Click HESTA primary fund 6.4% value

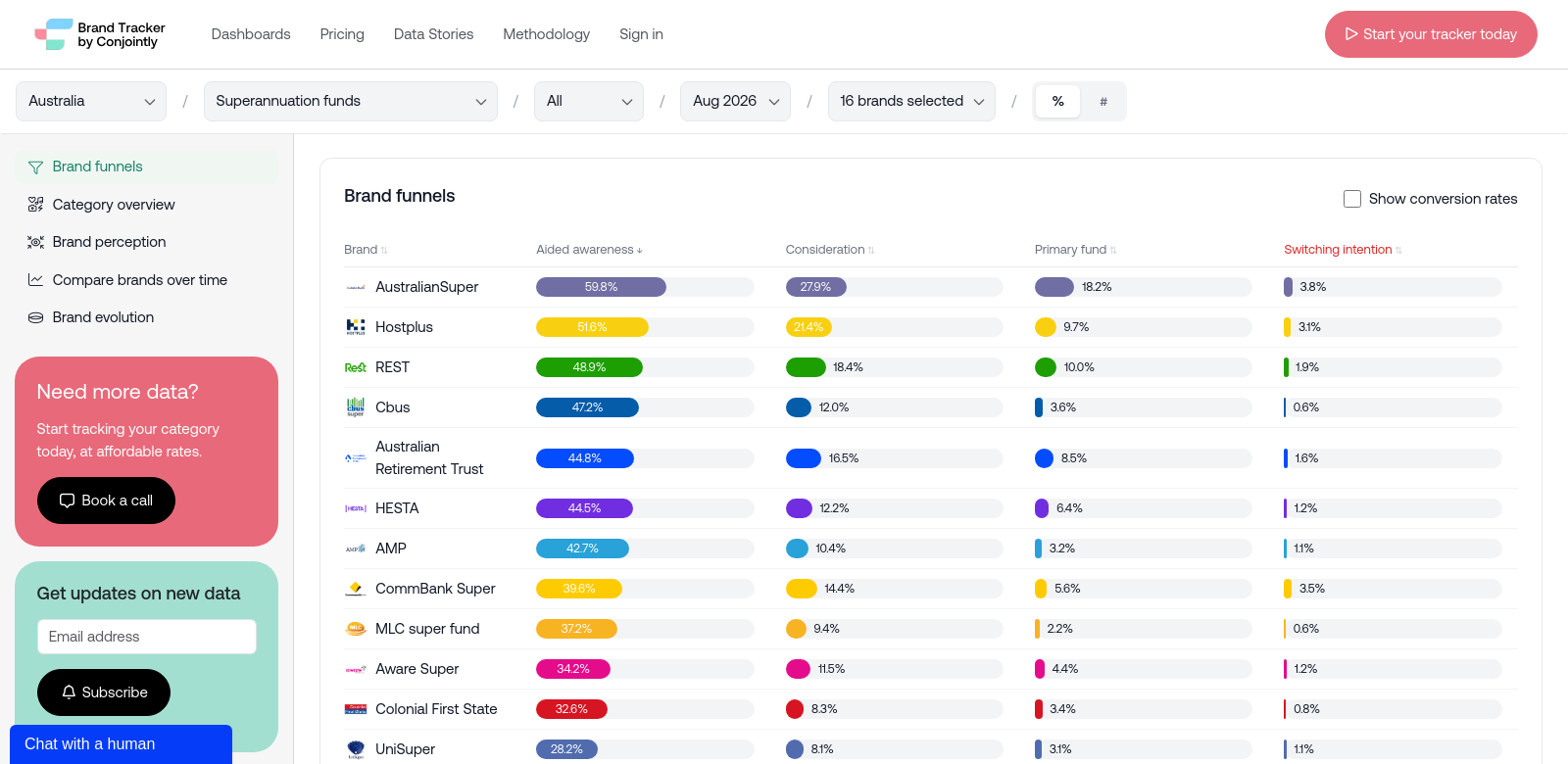pos(1069,508)
